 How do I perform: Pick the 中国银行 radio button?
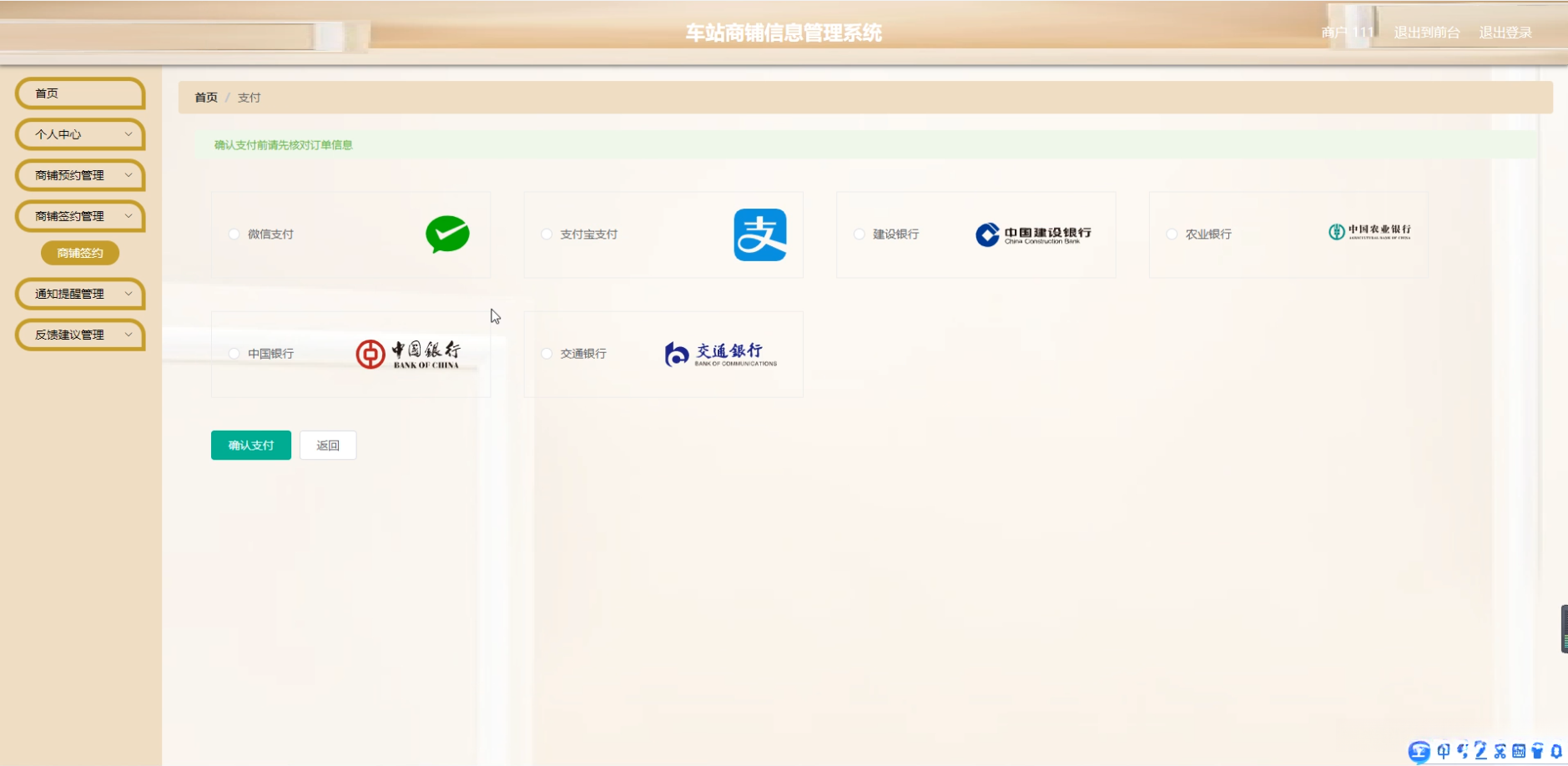click(x=234, y=354)
